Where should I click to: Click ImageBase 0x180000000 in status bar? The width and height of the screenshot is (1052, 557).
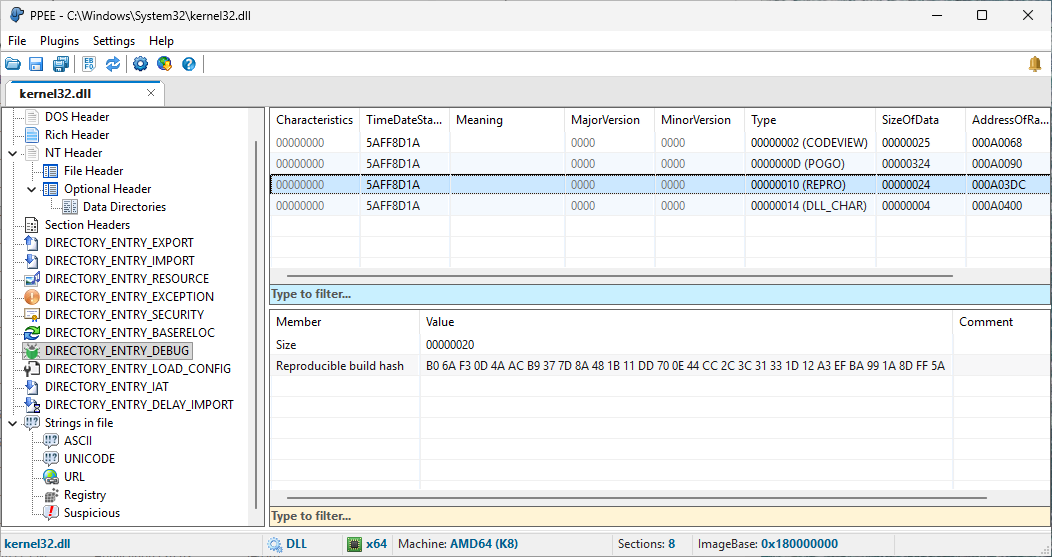[x=768, y=544]
